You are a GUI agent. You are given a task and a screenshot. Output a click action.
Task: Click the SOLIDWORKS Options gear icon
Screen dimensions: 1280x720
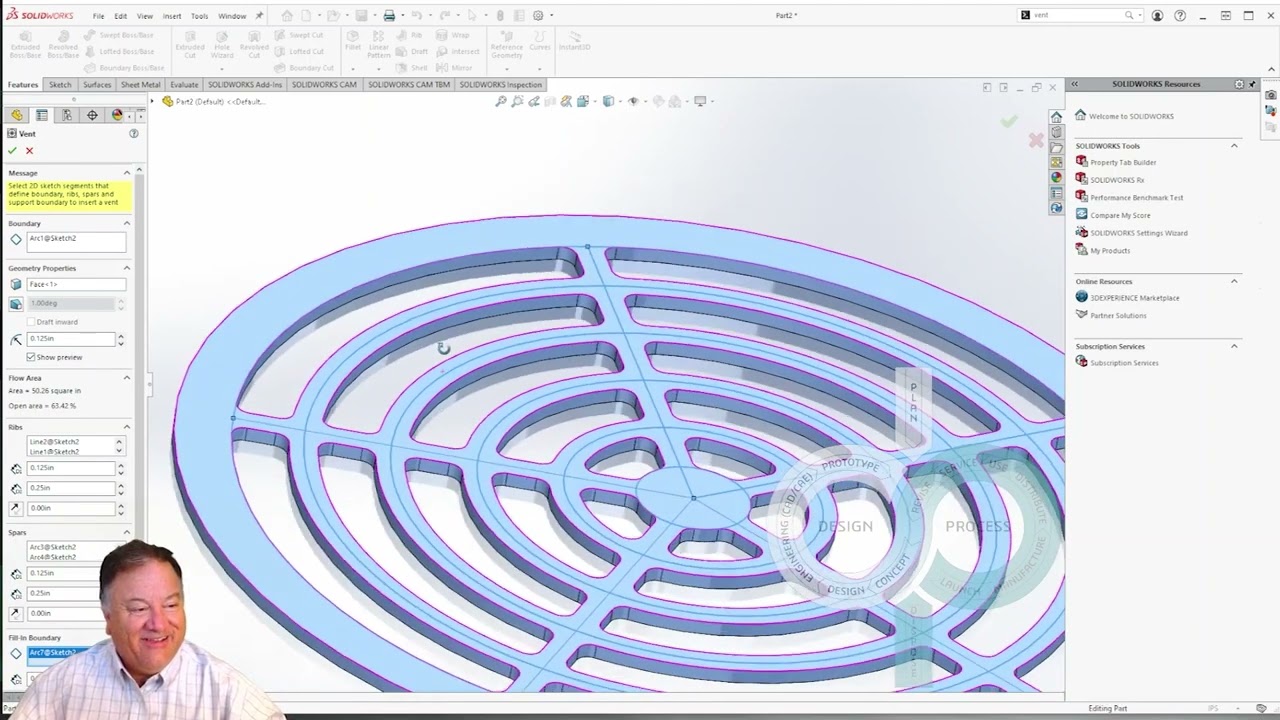[x=538, y=16]
